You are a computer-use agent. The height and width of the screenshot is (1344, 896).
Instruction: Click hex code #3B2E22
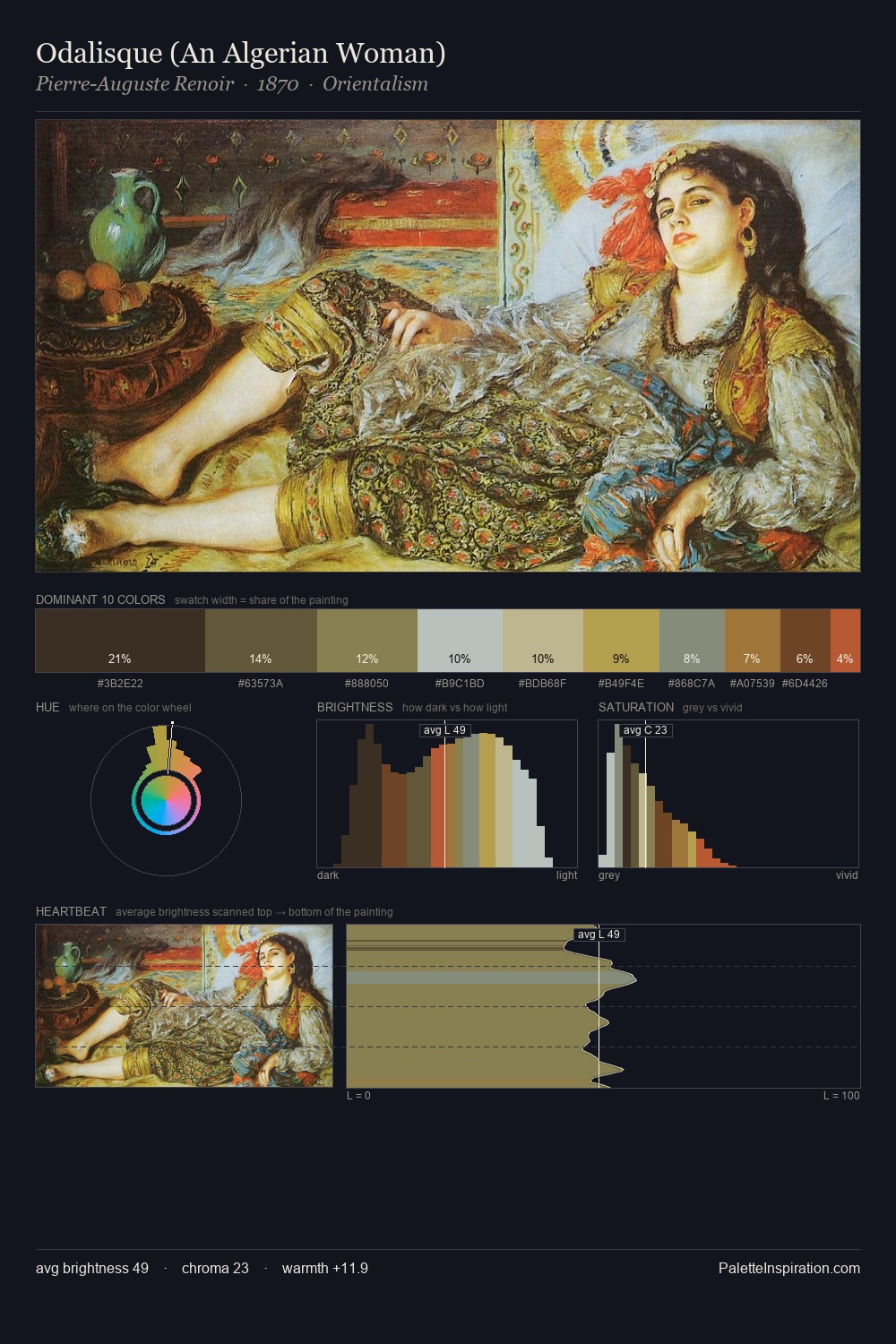coord(120,684)
